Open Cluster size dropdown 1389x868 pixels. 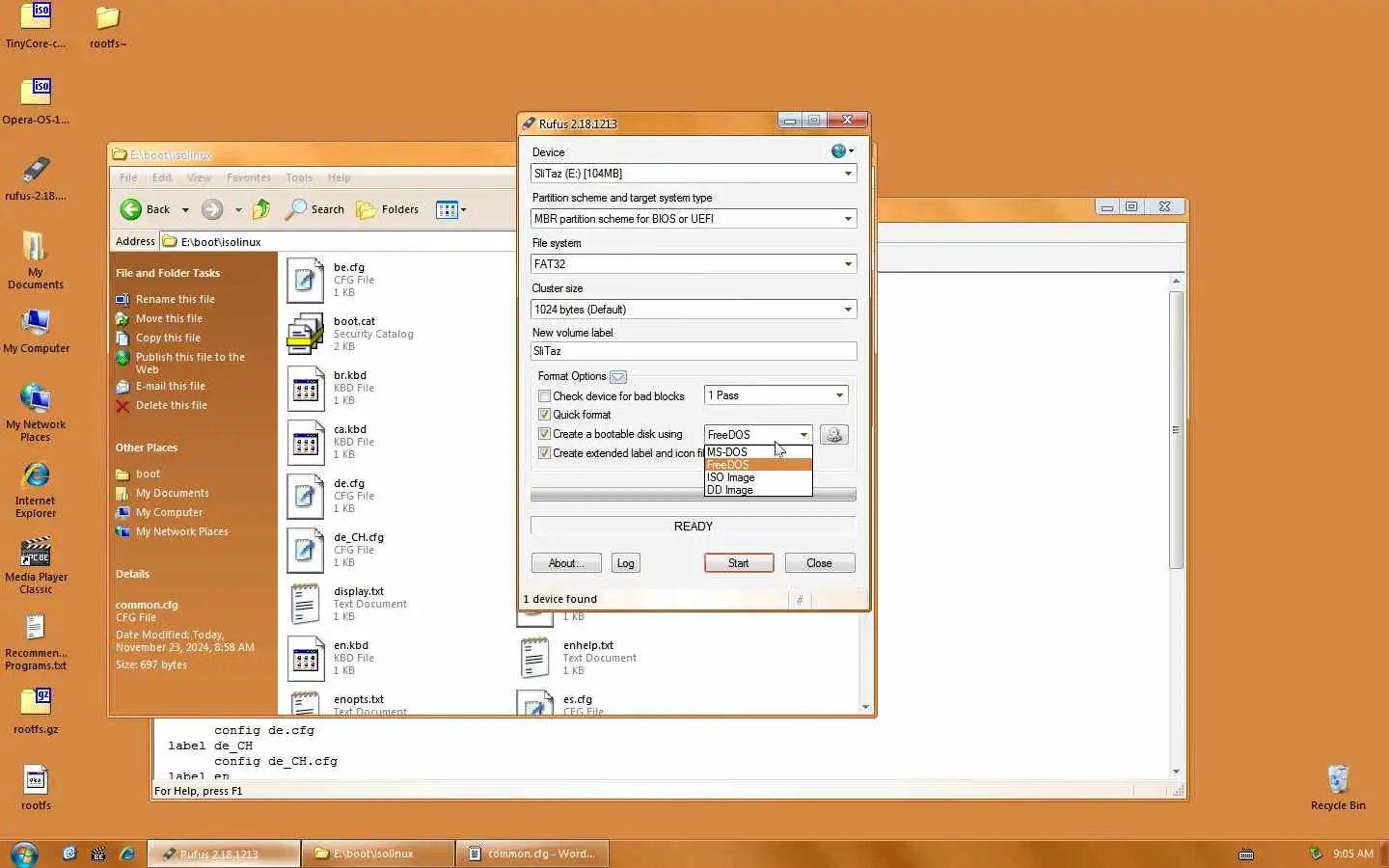(x=694, y=310)
